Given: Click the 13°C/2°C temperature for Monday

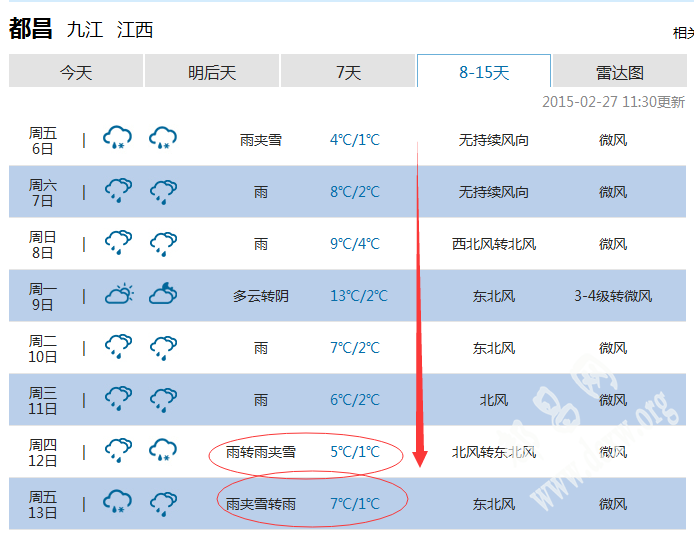Looking at the screenshot, I should (x=359, y=296).
